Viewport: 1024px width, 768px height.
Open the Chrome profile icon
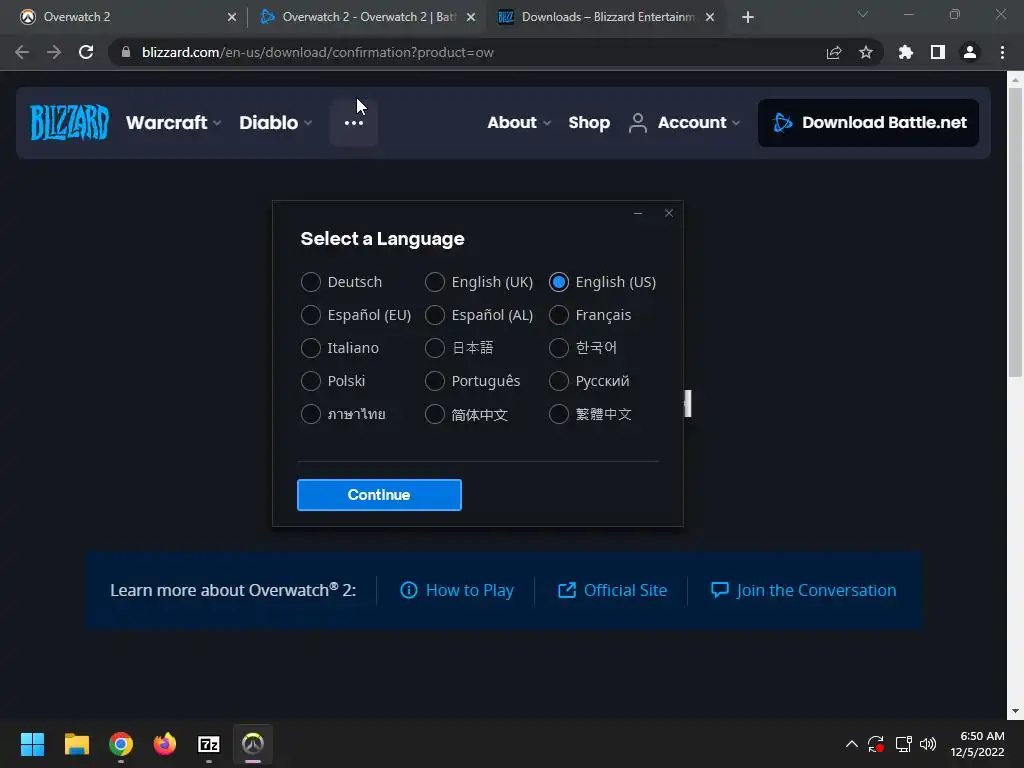pyautogui.click(x=970, y=52)
